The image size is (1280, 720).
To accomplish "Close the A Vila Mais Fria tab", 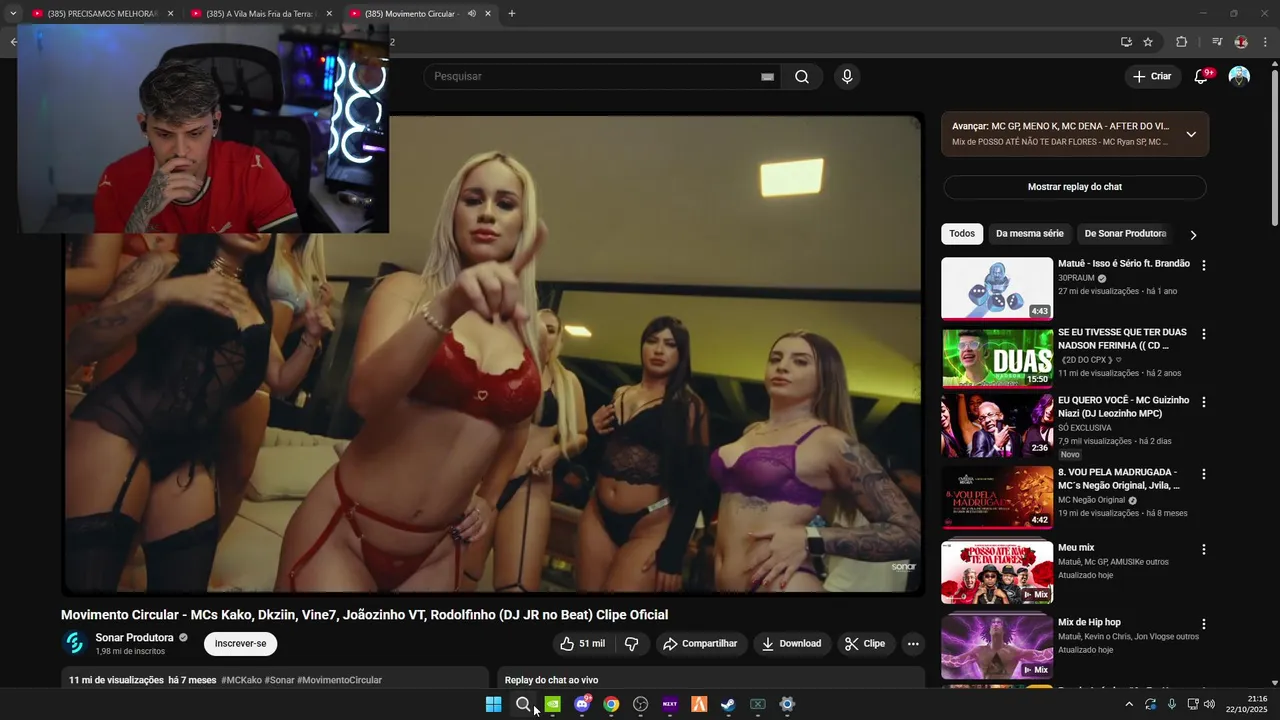I will coord(329,14).
